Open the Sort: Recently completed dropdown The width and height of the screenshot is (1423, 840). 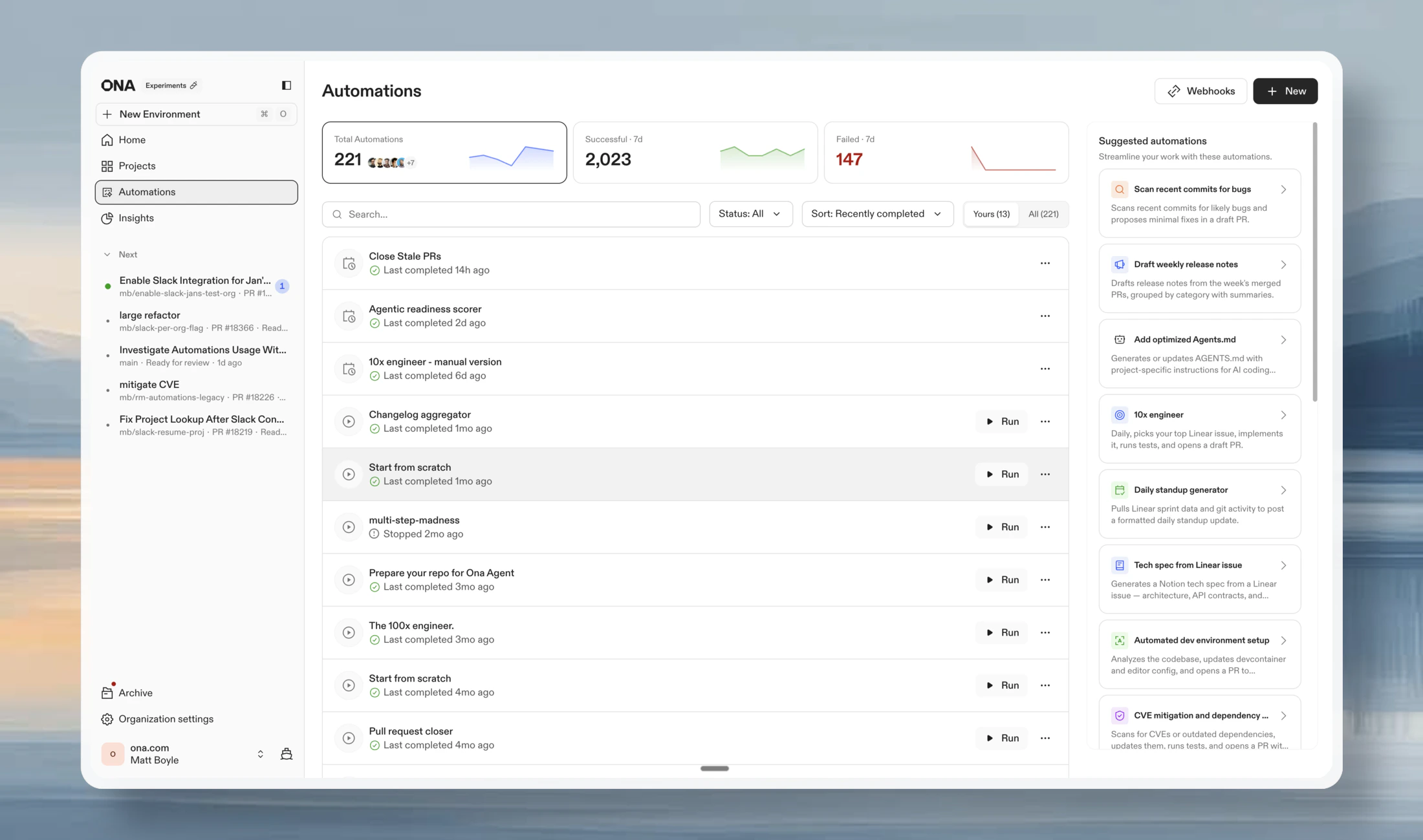tap(877, 213)
